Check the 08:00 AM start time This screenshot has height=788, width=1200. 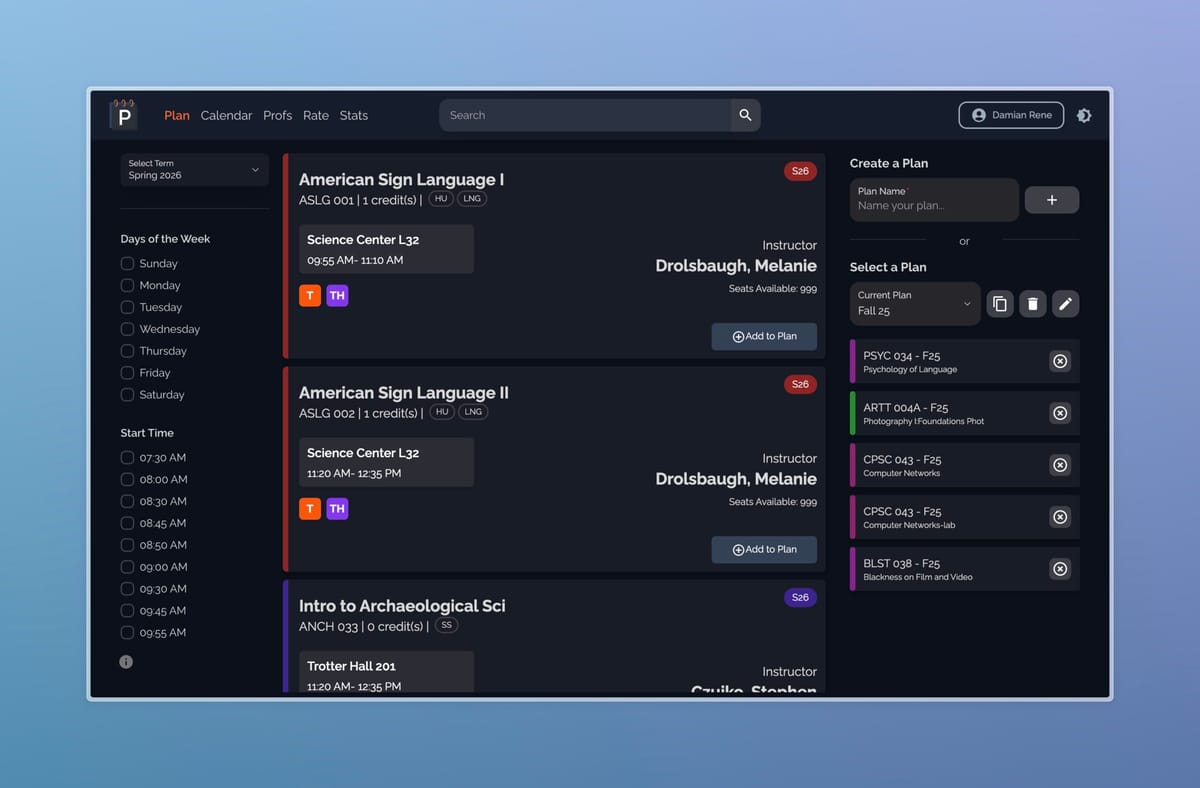coord(127,479)
